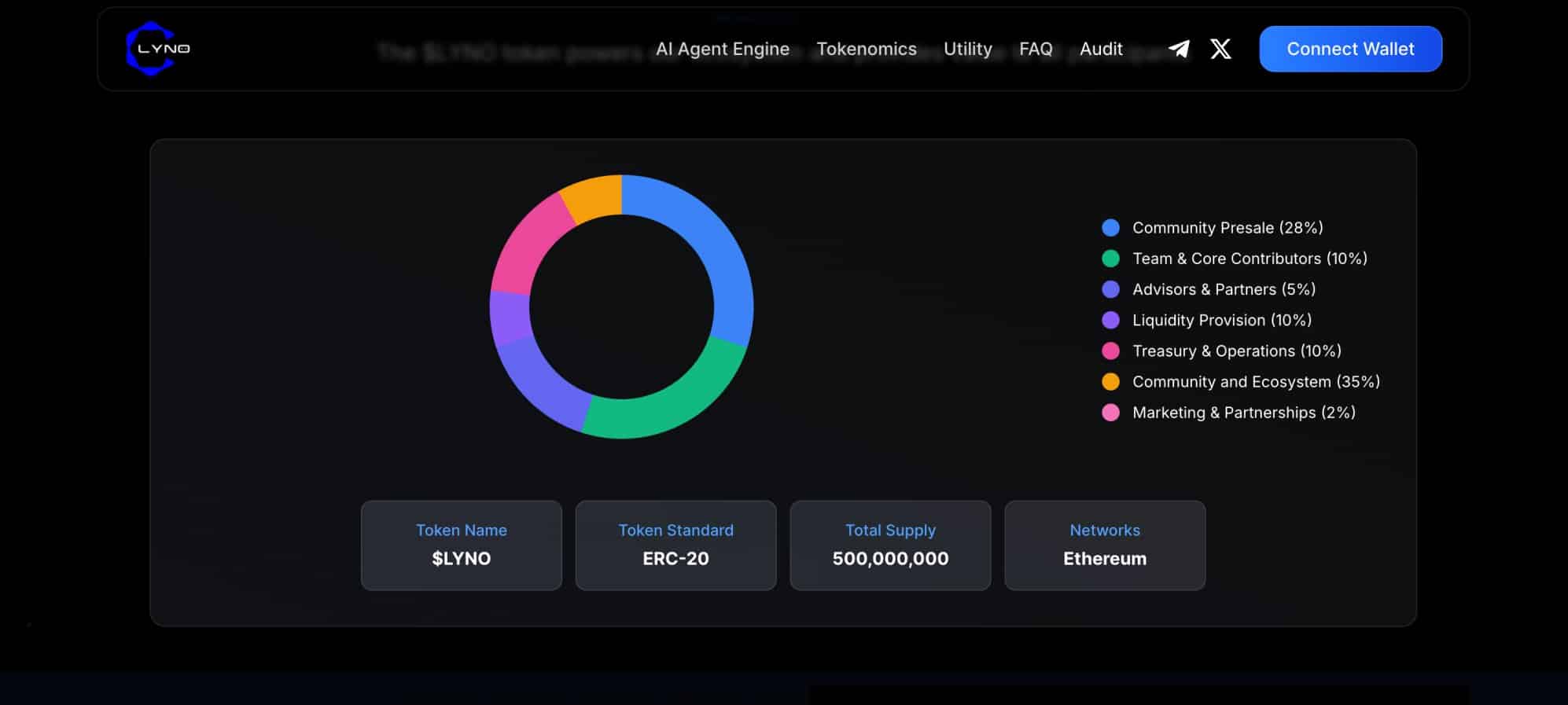
Task: Jump to the FAQ section
Action: tap(1036, 49)
